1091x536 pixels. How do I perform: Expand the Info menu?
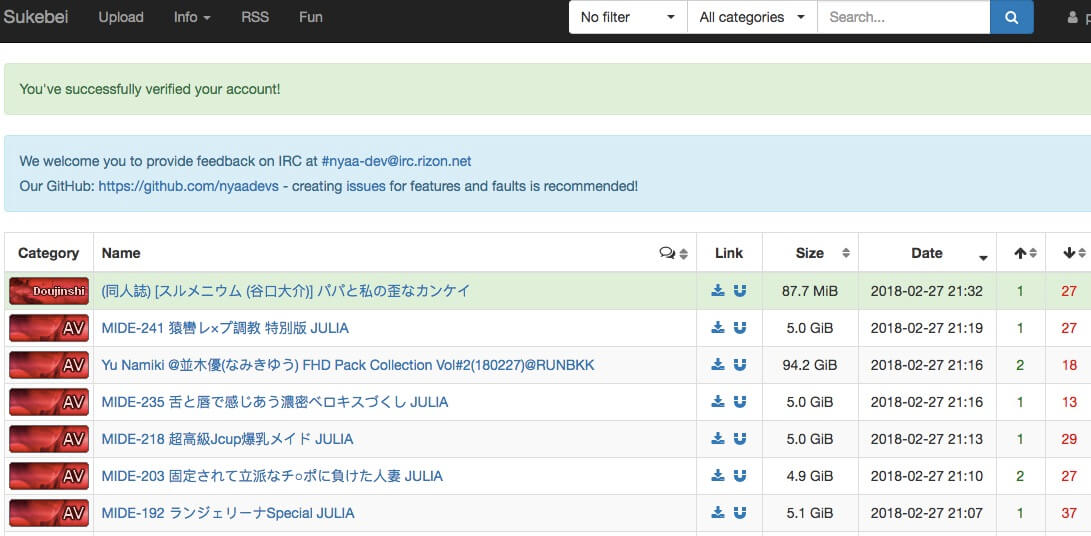click(192, 17)
